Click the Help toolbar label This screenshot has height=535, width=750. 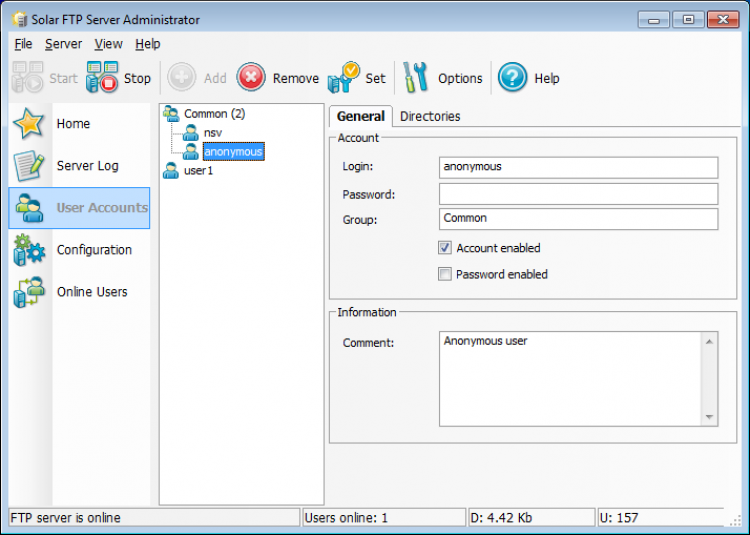(547, 78)
